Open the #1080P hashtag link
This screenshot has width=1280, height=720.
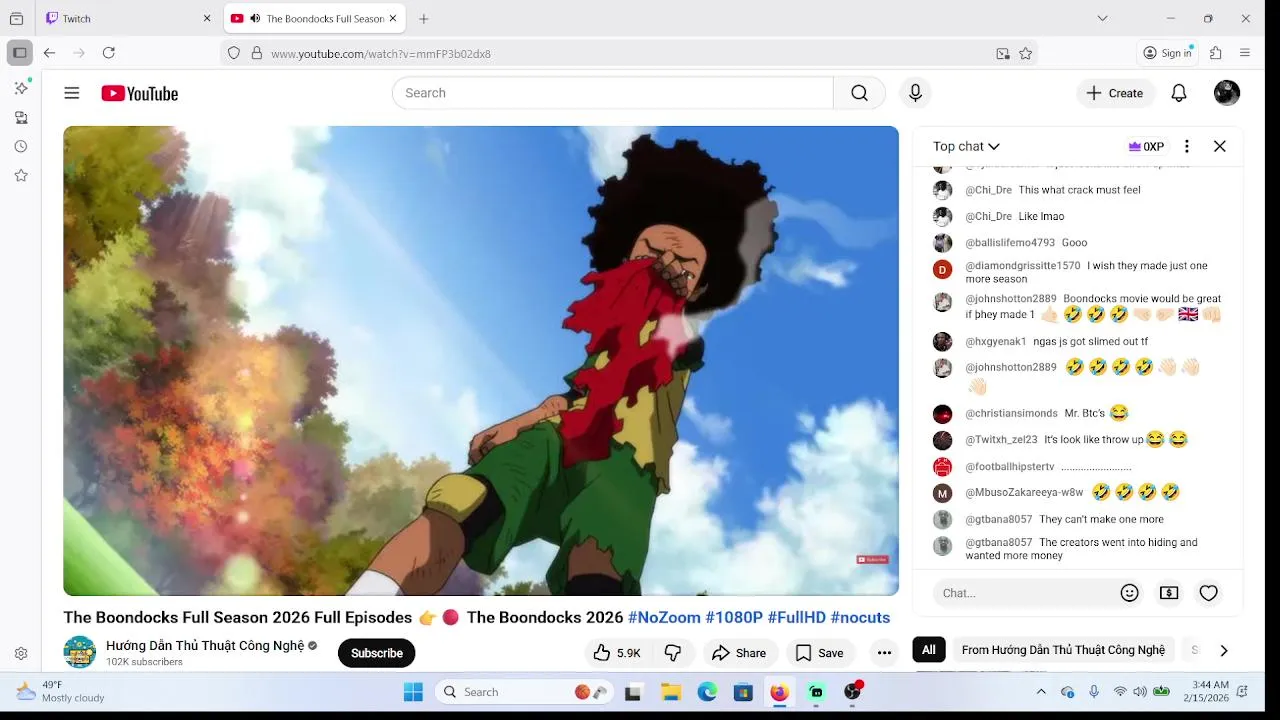click(734, 617)
